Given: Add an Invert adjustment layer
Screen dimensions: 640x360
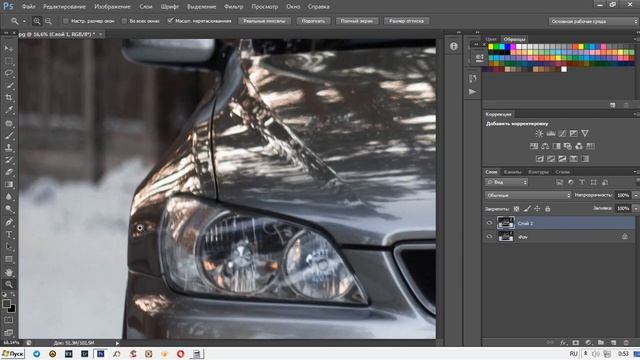Looking at the screenshot, I should pos(540,159).
